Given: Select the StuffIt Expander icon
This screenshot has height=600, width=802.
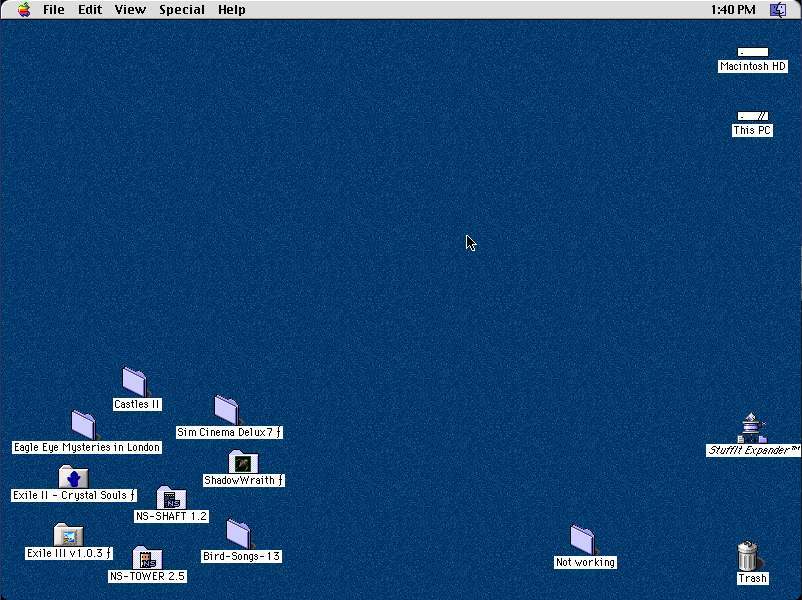Looking at the screenshot, I should pos(753,428).
